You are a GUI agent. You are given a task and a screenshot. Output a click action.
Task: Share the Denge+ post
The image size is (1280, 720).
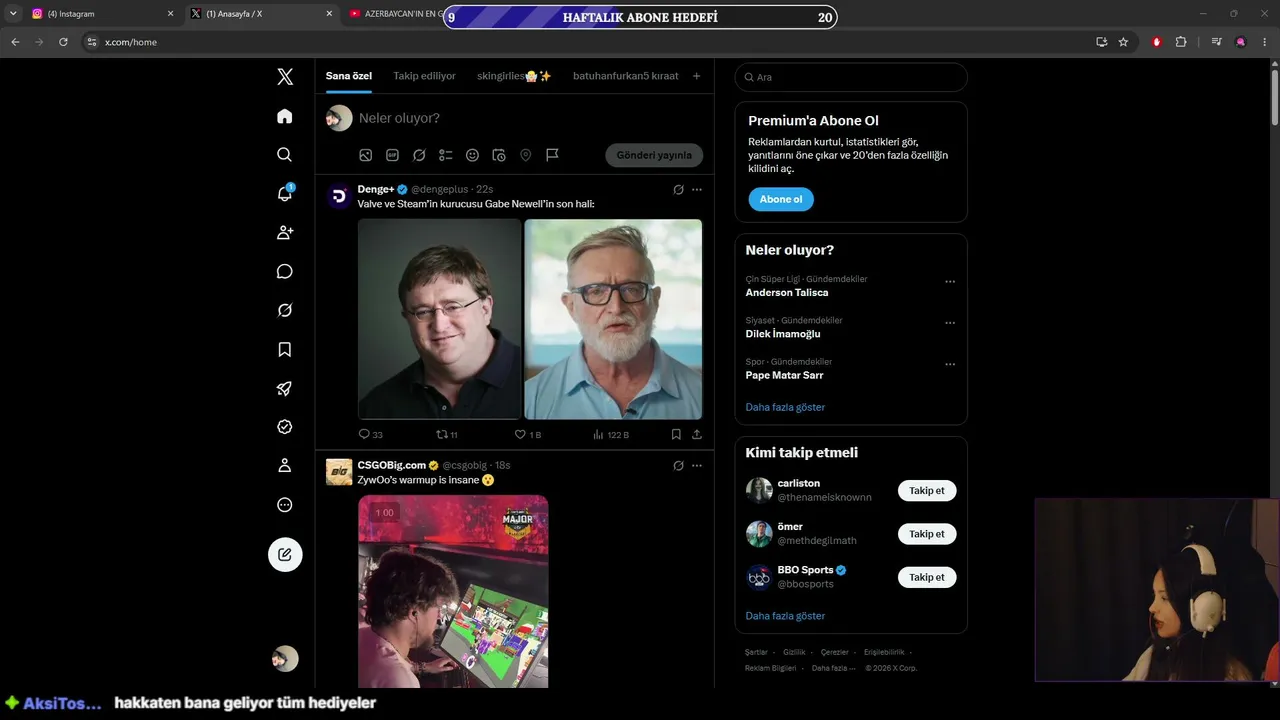coord(697,434)
